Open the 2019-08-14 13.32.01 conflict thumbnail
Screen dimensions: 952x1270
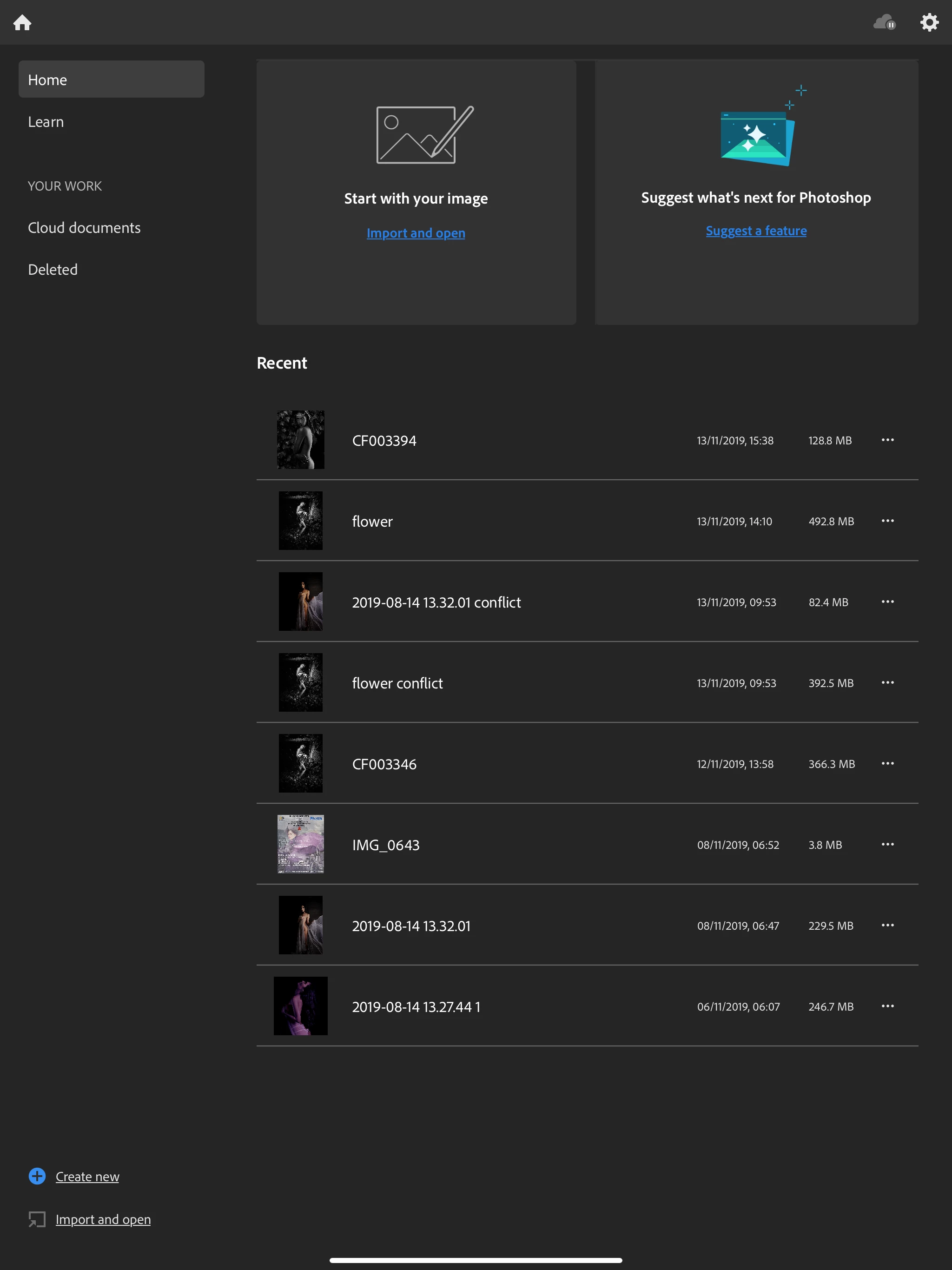(x=300, y=601)
